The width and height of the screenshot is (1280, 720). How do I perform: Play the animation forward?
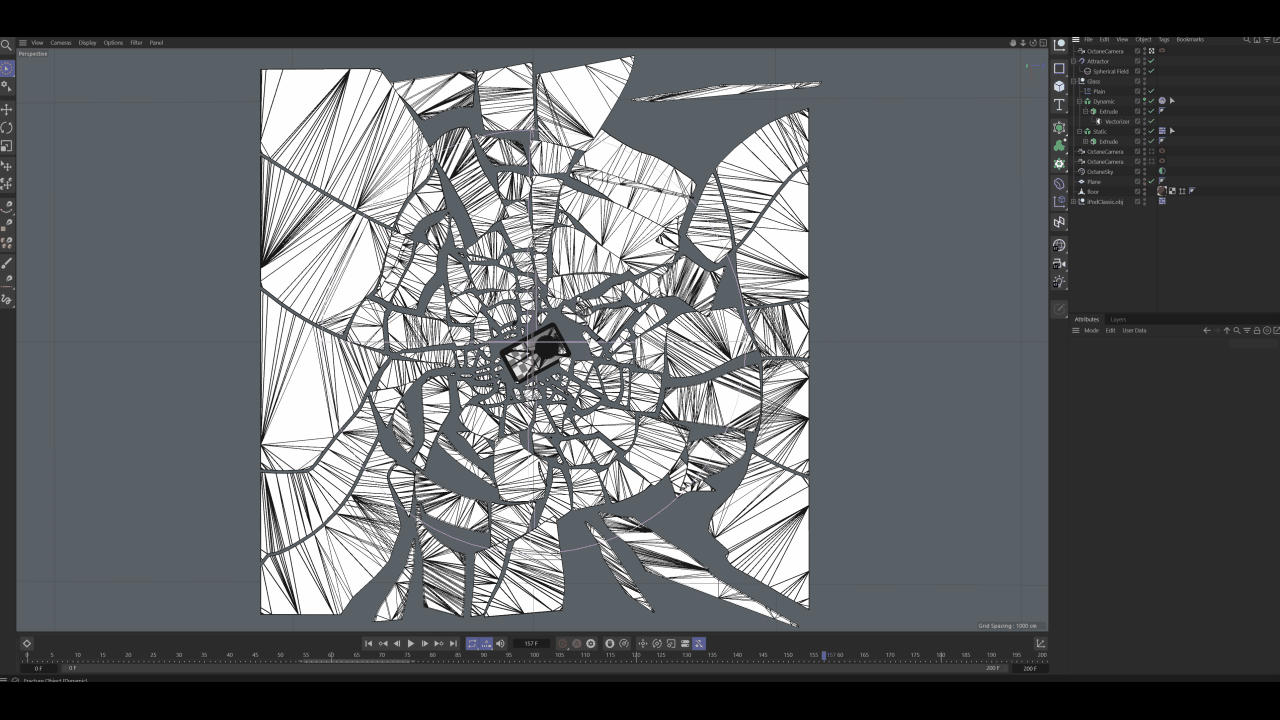pos(411,644)
